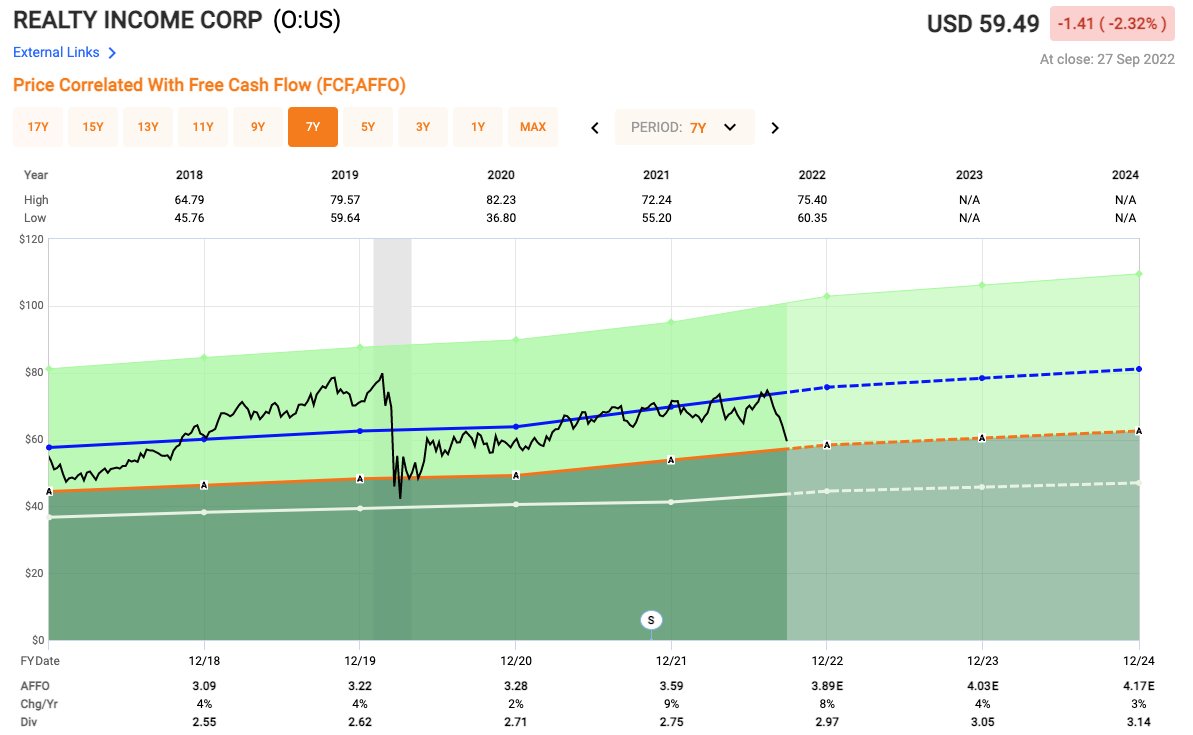This screenshot has height=735, width=1193.
Task: Select the 9Y period button
Action: [x=258, y=127]
